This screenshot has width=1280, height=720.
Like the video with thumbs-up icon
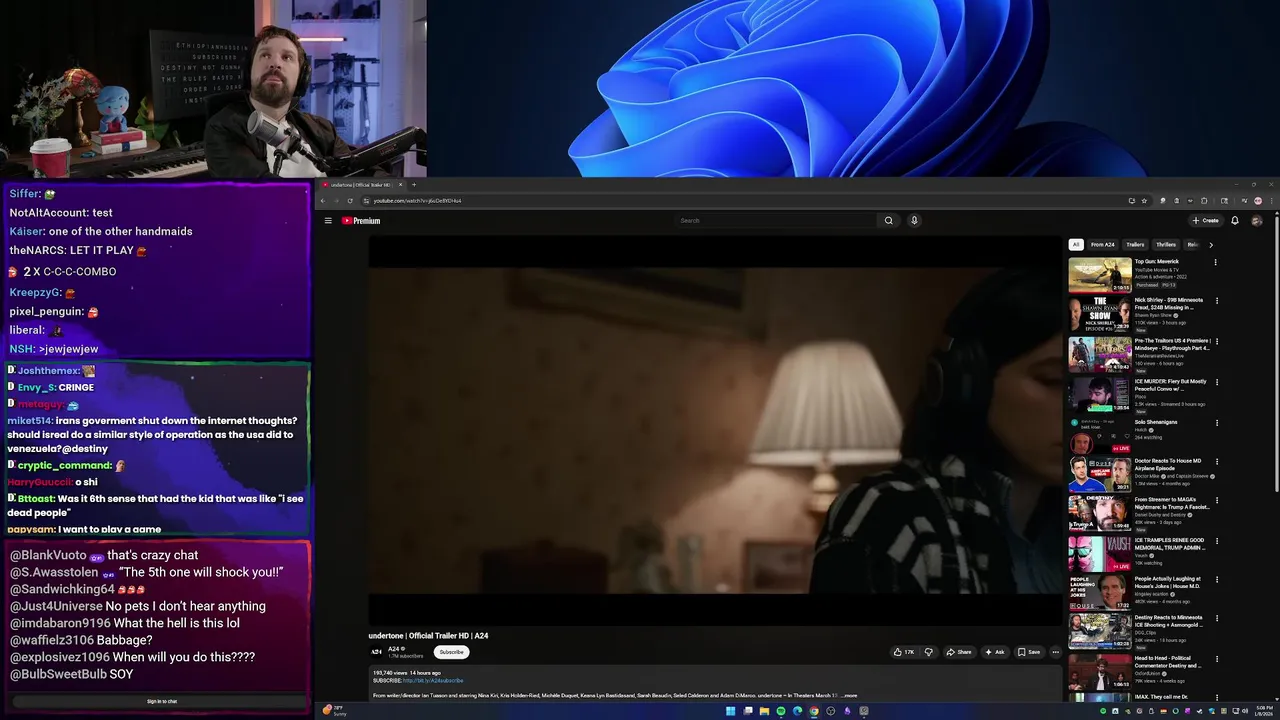point(904,652)
